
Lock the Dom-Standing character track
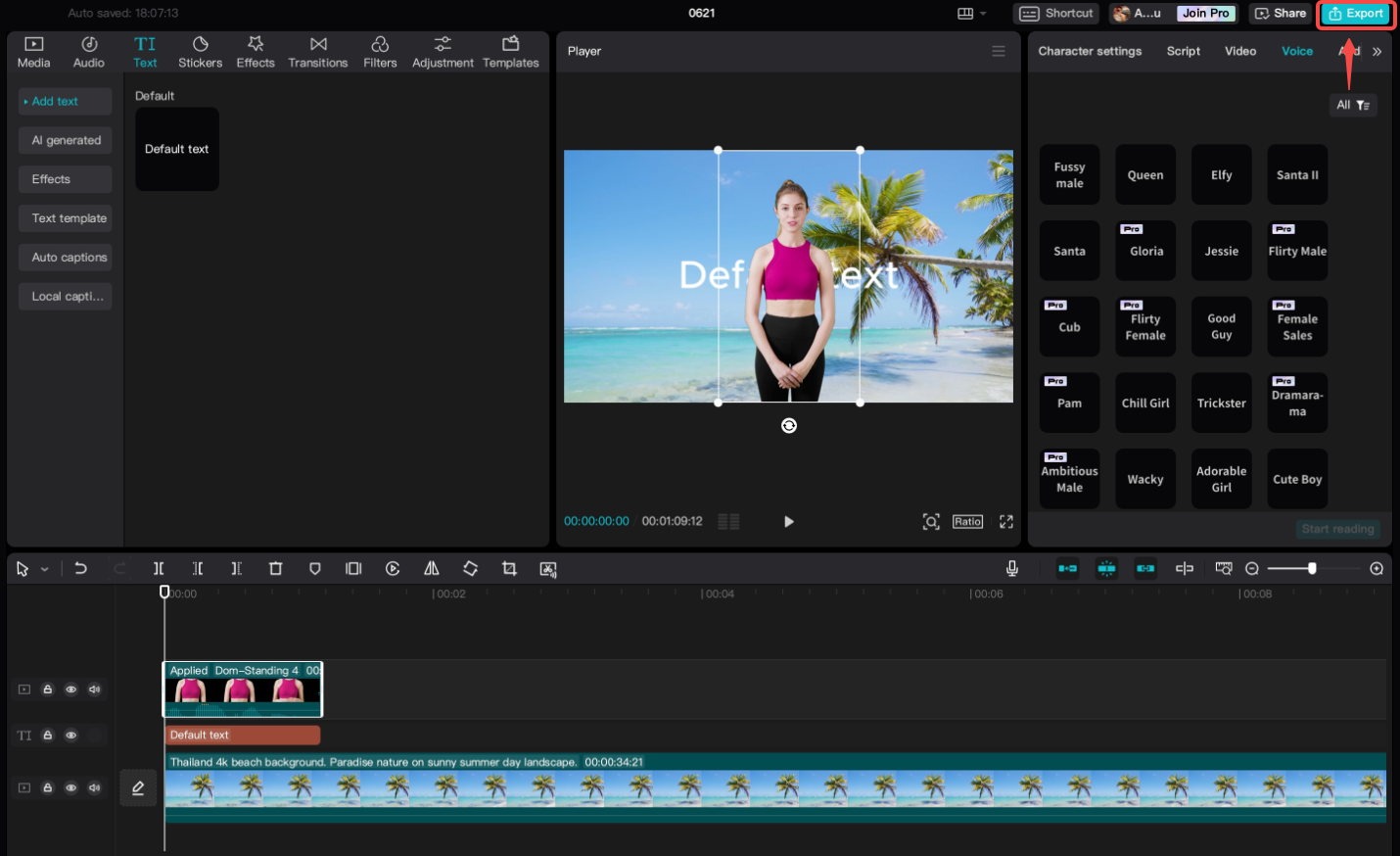[47, 689]
